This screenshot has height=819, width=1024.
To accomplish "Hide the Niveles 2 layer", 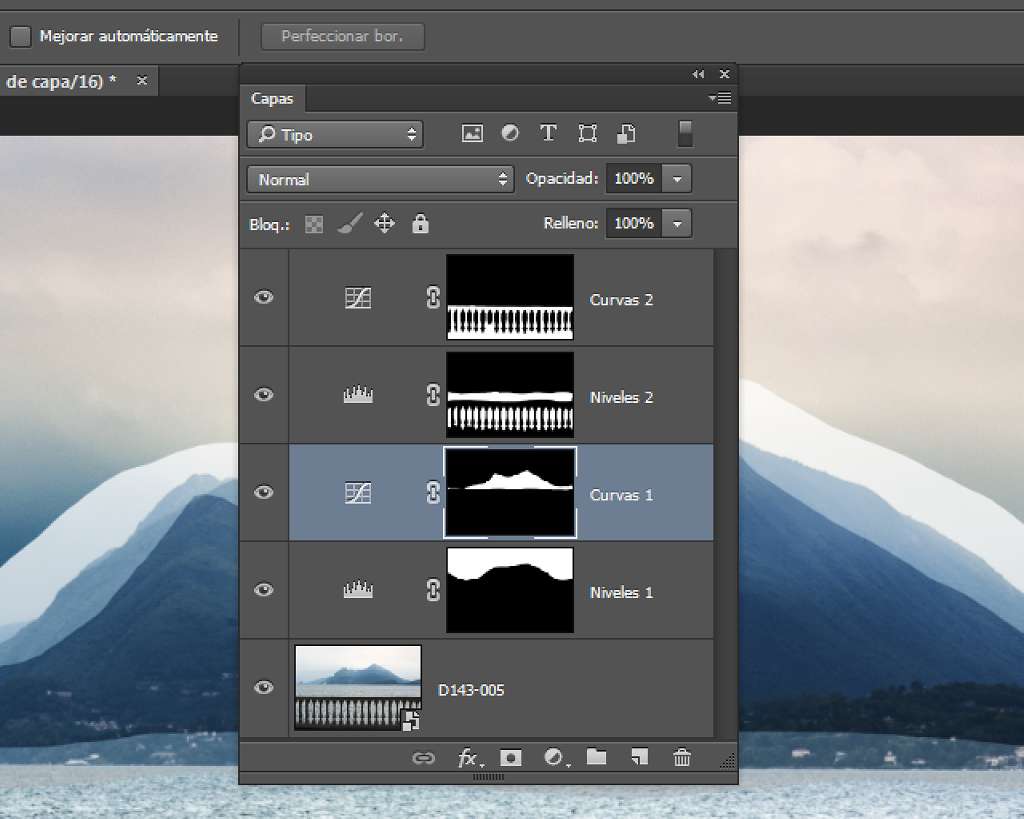I will coord(264,394).
